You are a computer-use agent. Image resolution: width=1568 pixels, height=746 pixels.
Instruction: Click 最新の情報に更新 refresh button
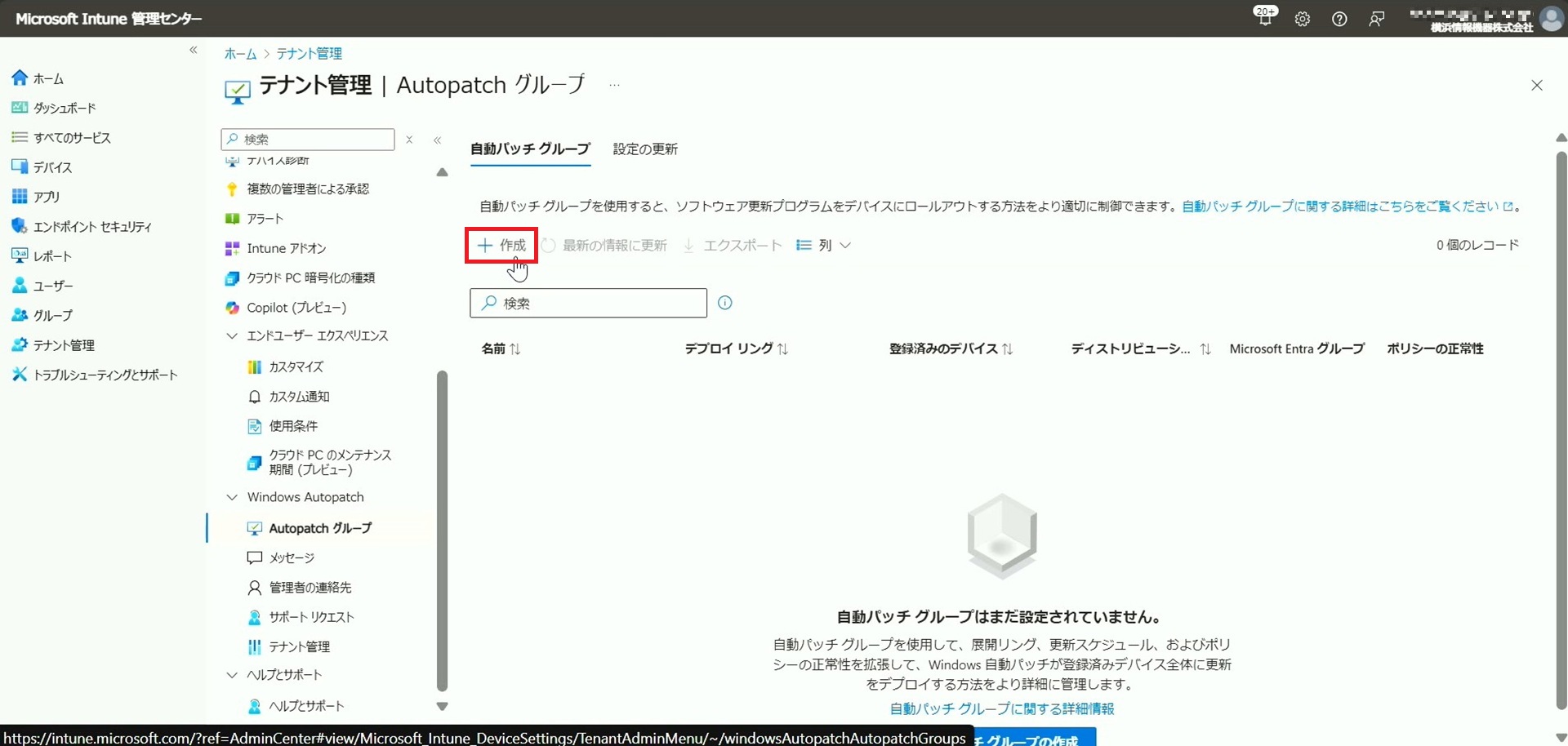point(604,246)
